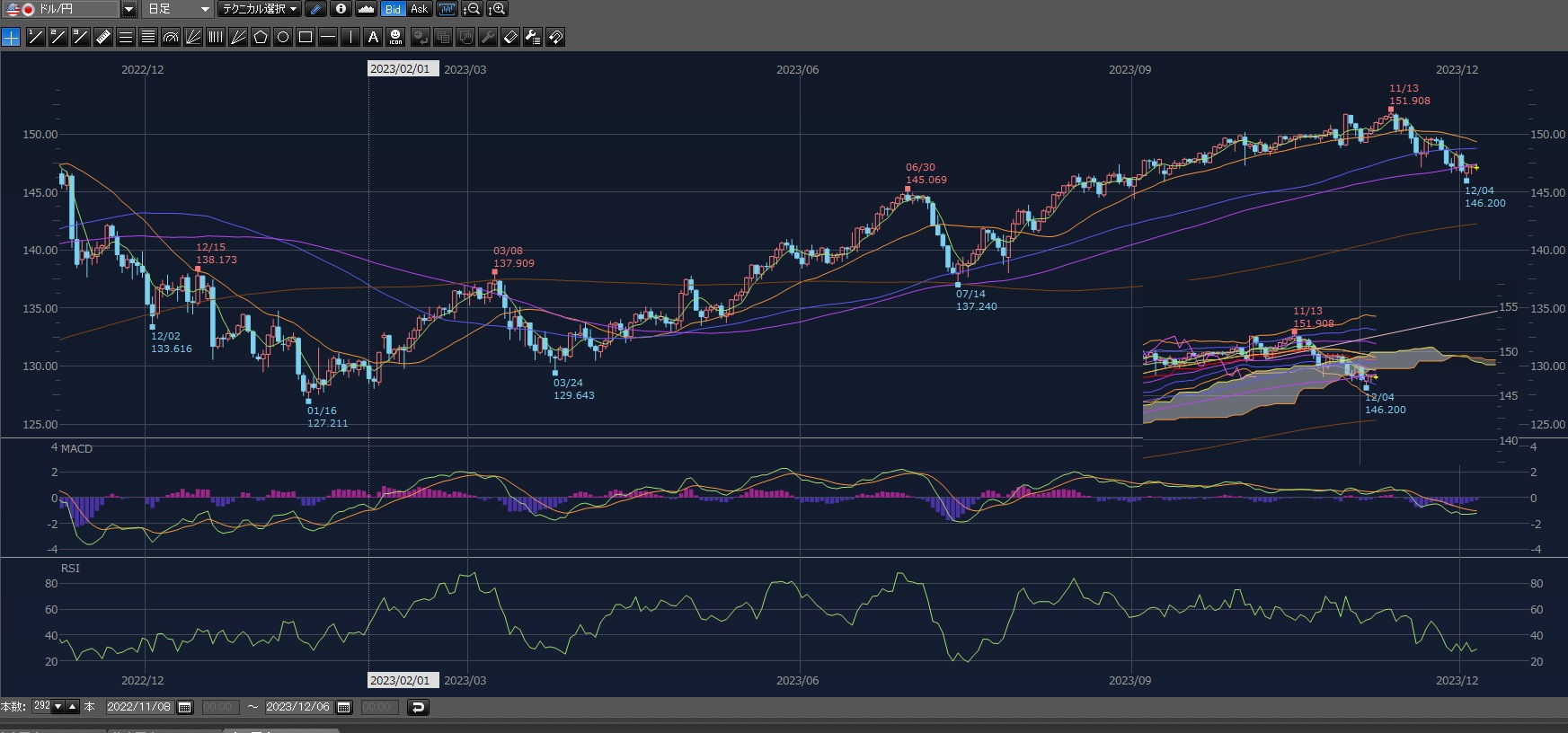
Task: Expand the 日足 timeframe dropdown
Action: pos(204,9)
